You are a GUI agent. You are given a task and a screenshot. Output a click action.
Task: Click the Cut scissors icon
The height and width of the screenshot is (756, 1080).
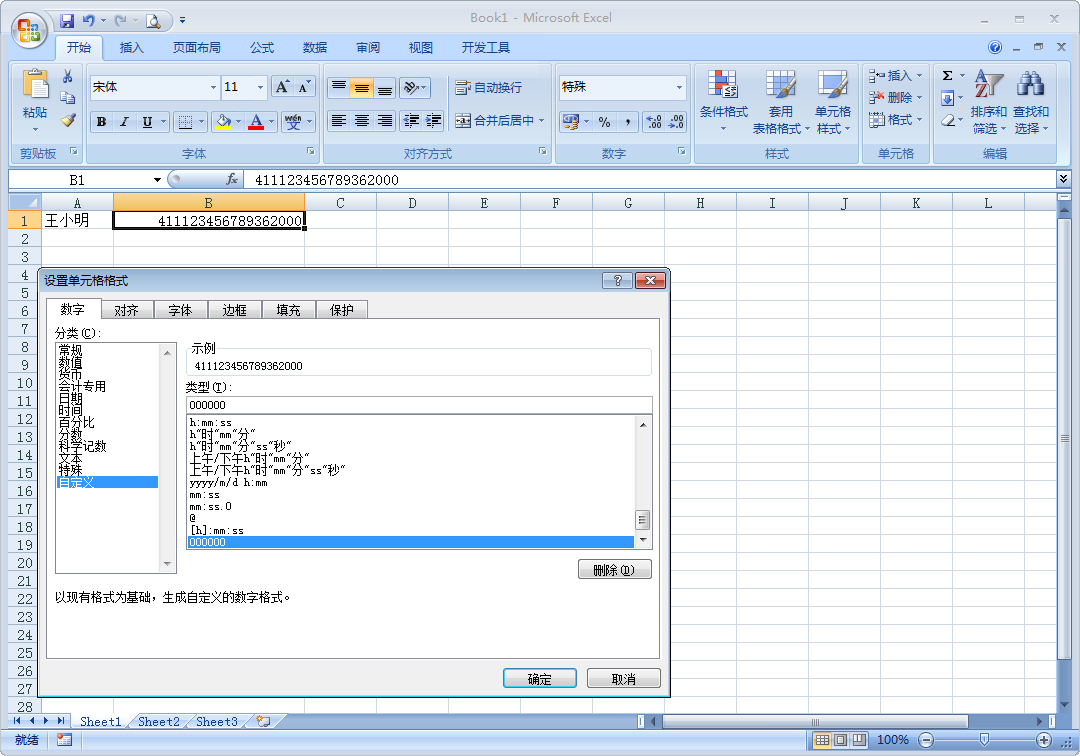pos(68,77)
